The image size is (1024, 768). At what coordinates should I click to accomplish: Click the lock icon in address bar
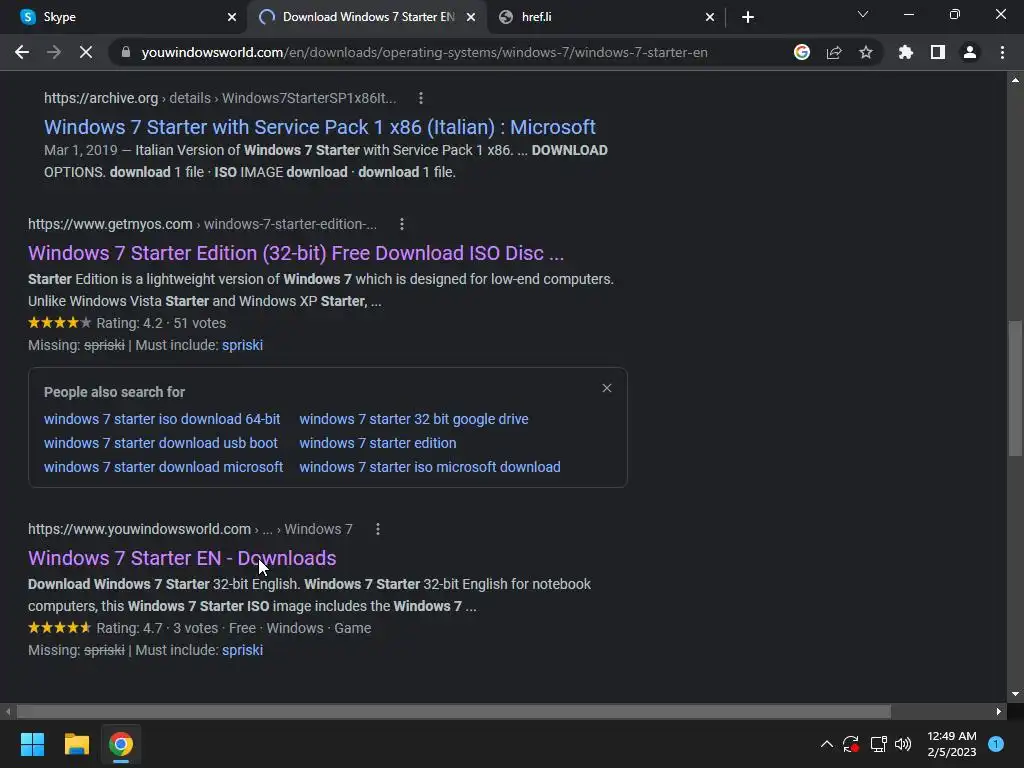click(126, 52)
